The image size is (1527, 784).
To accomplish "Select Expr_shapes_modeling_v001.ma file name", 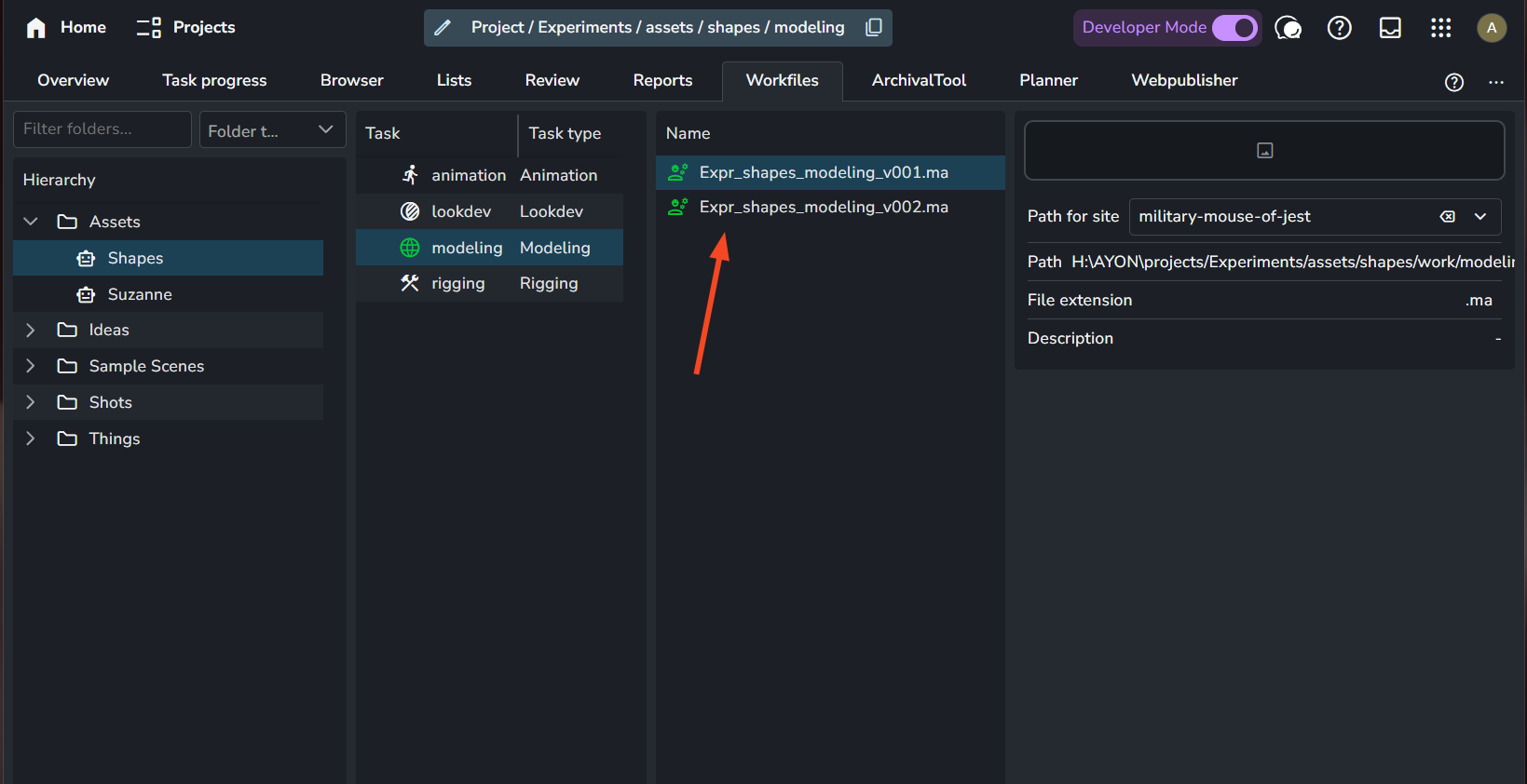I will 824,172.
